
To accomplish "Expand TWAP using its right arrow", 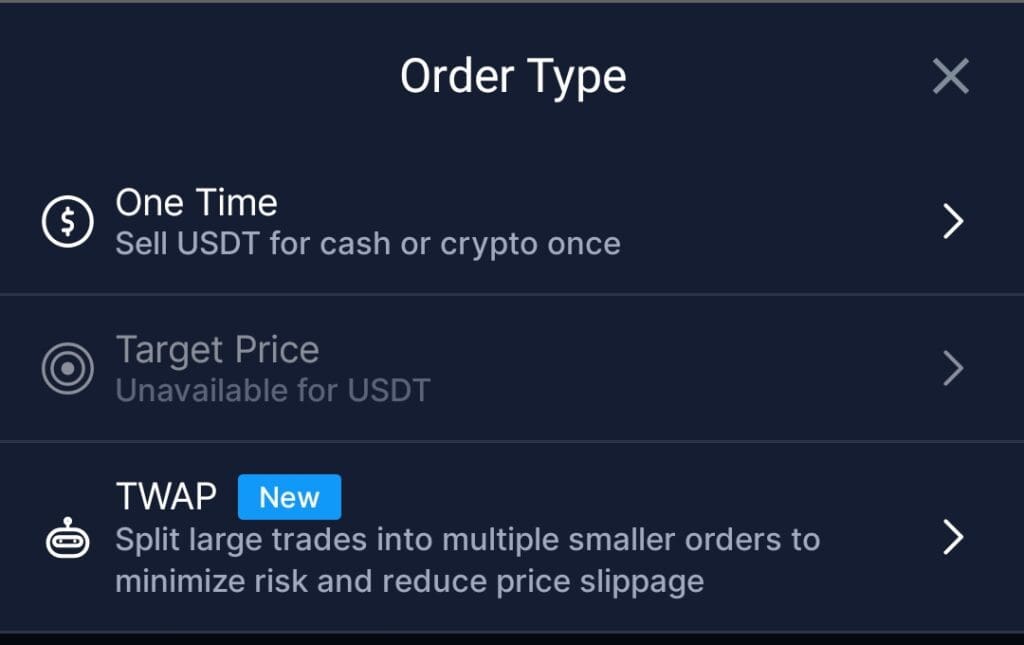I will [953, 538].
